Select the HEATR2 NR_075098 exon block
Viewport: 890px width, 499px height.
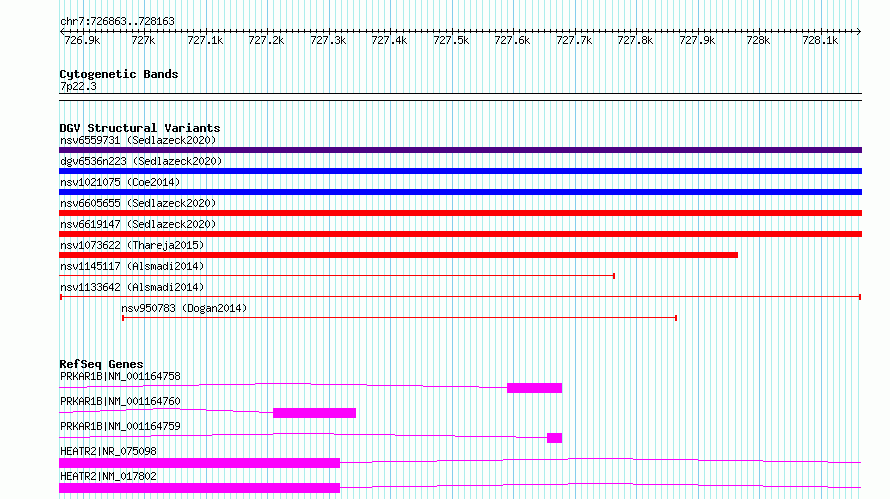tap(199, 463)
